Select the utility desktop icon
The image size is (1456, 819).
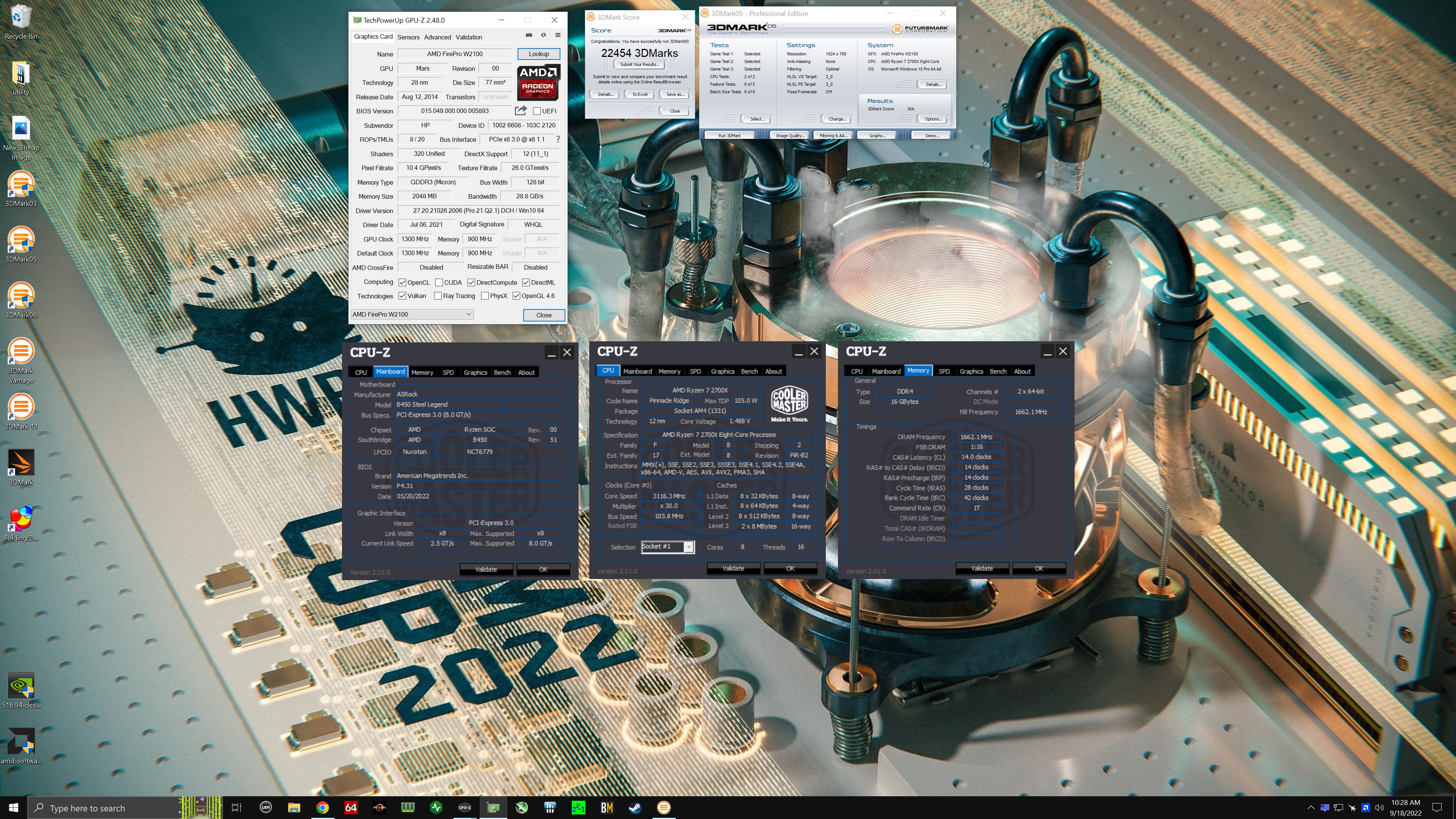(x=21, y=78)
